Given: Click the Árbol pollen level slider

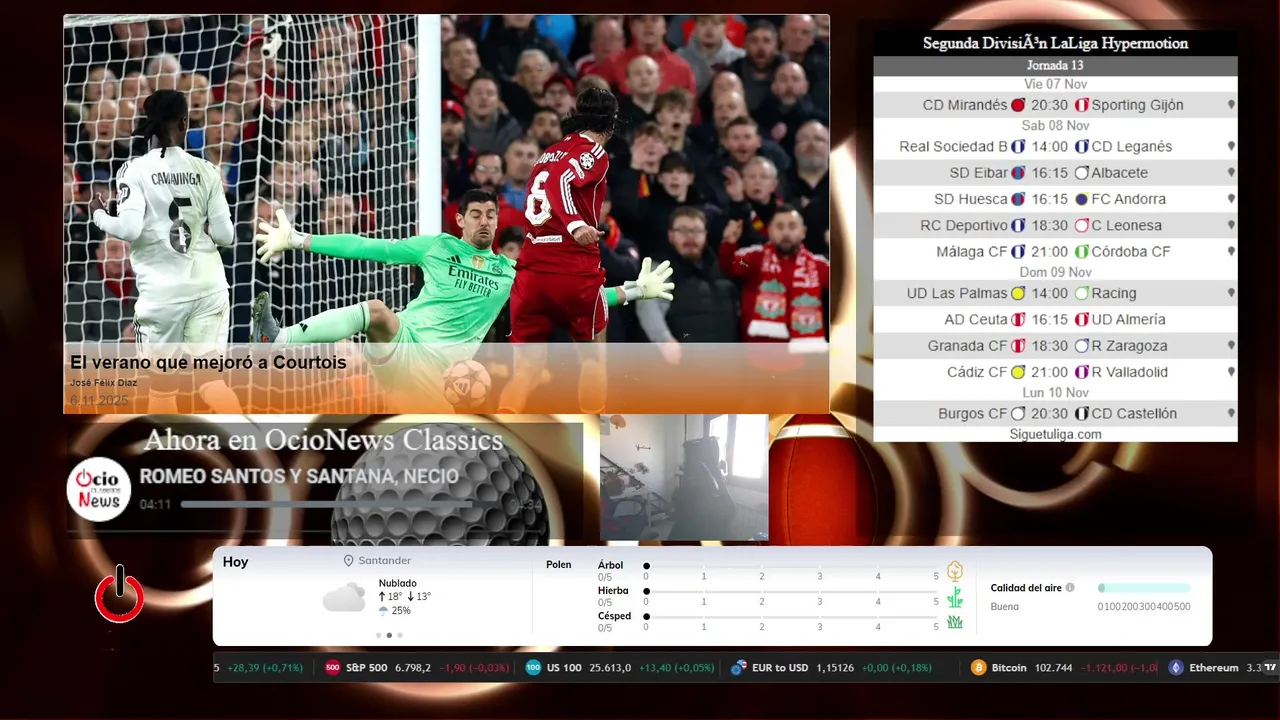Looking at the screenshot, I should 791,566.
